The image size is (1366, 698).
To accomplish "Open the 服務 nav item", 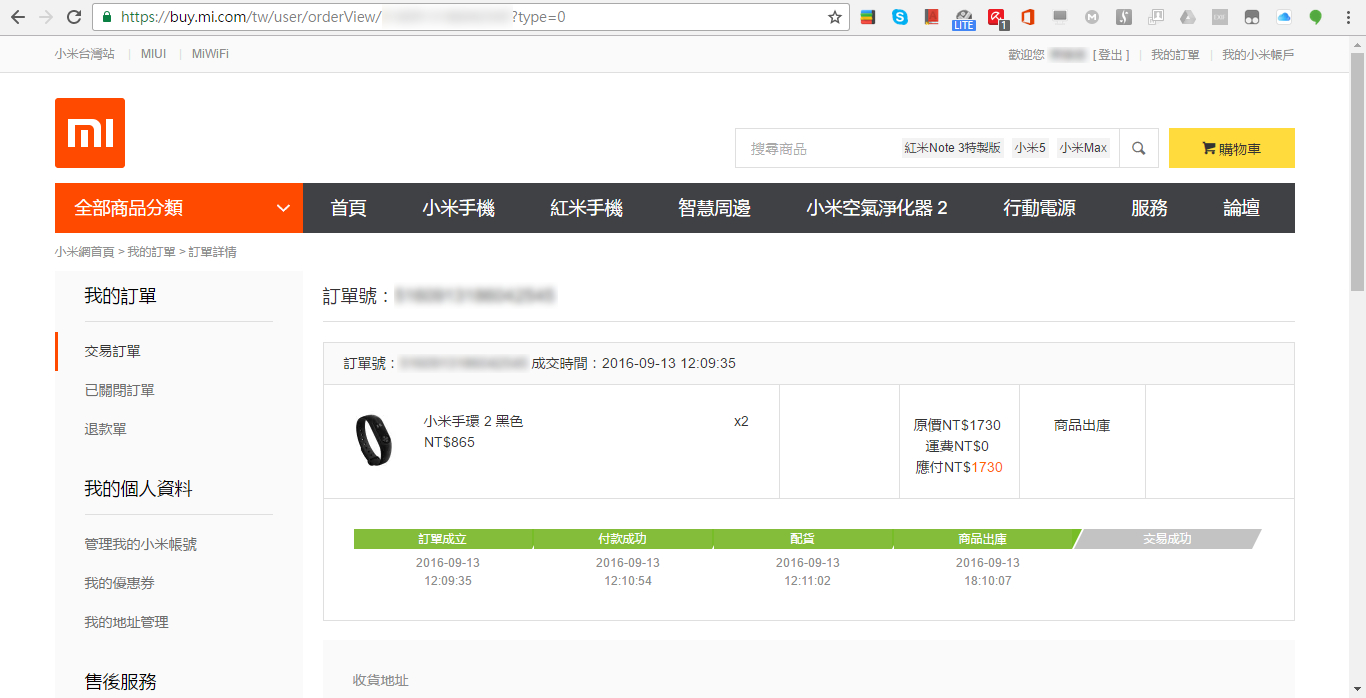I will [x=1150, y=208].
